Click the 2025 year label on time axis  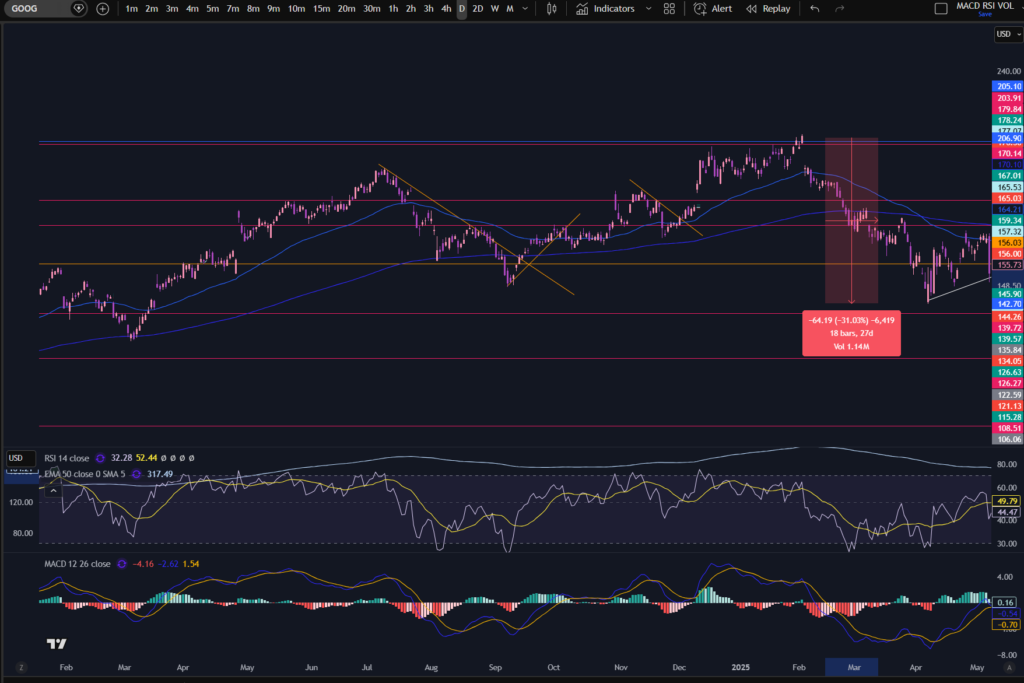[x=741, y=667]
